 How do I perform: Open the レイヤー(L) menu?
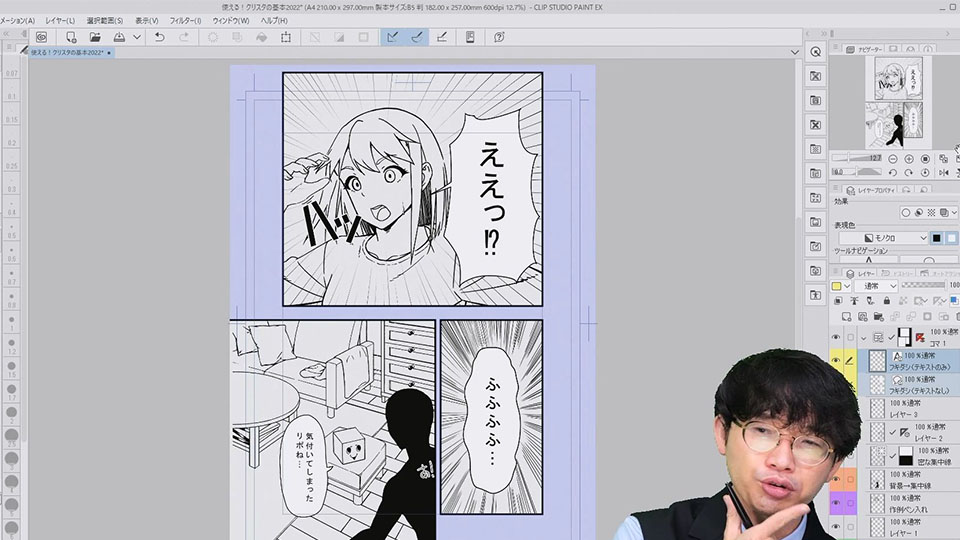[x=60, y=21]
